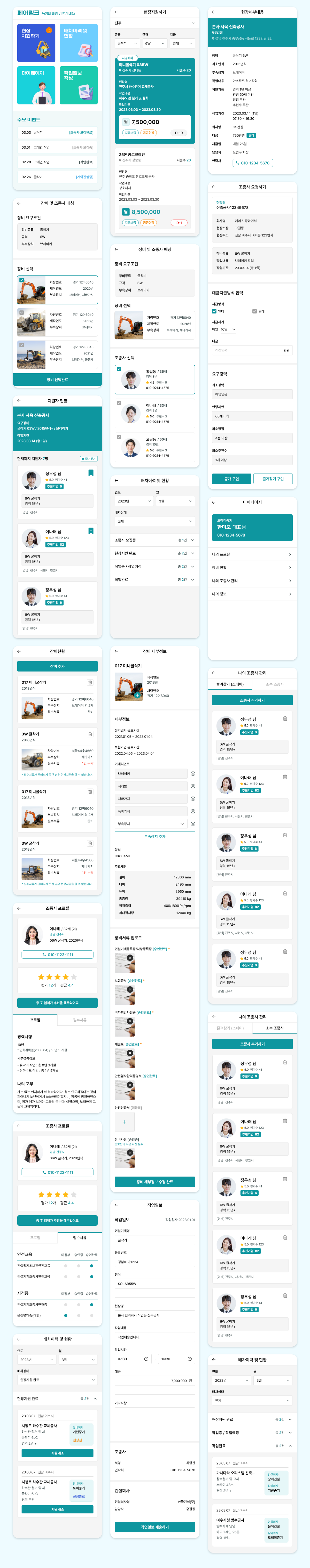The image size is (310, 1568).
Task: Select pilot 고길동 checkbox in 조종사 선택
Action: tap(119, 437)
